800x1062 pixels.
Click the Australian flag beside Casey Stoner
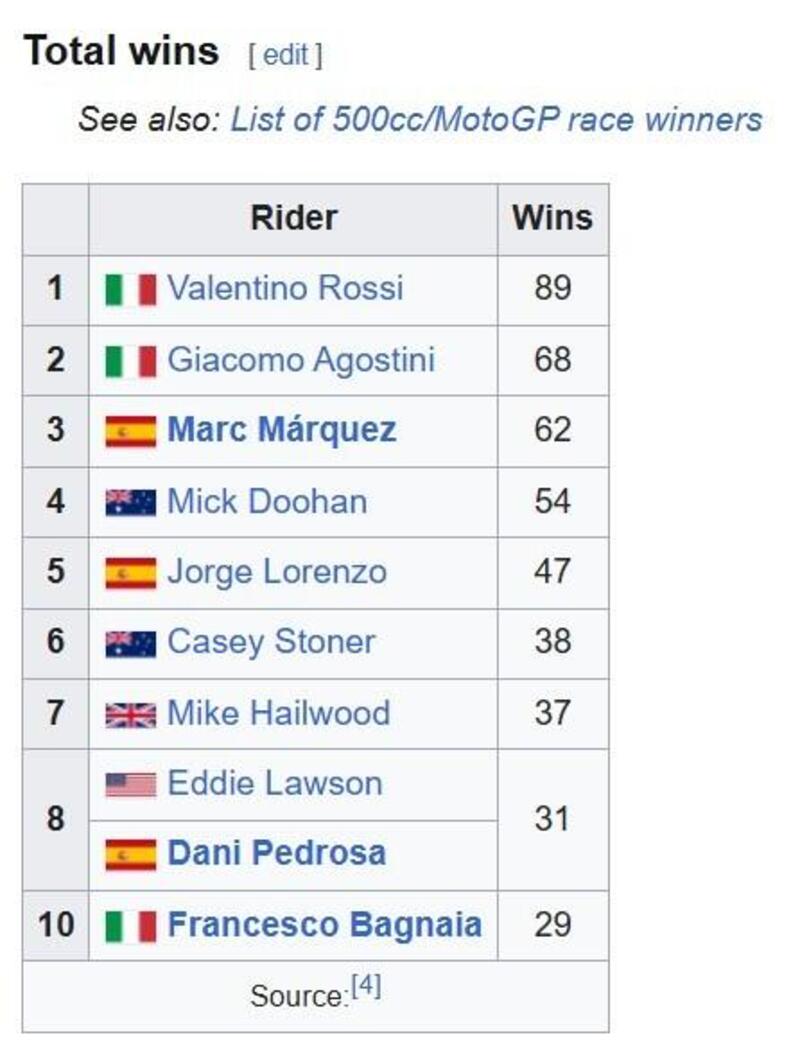point(131,643)
